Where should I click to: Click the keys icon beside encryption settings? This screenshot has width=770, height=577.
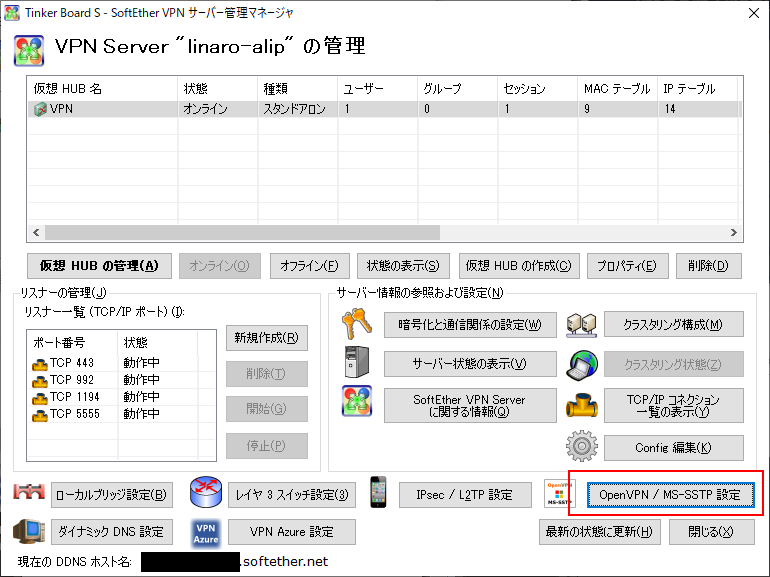coord(357,324)
